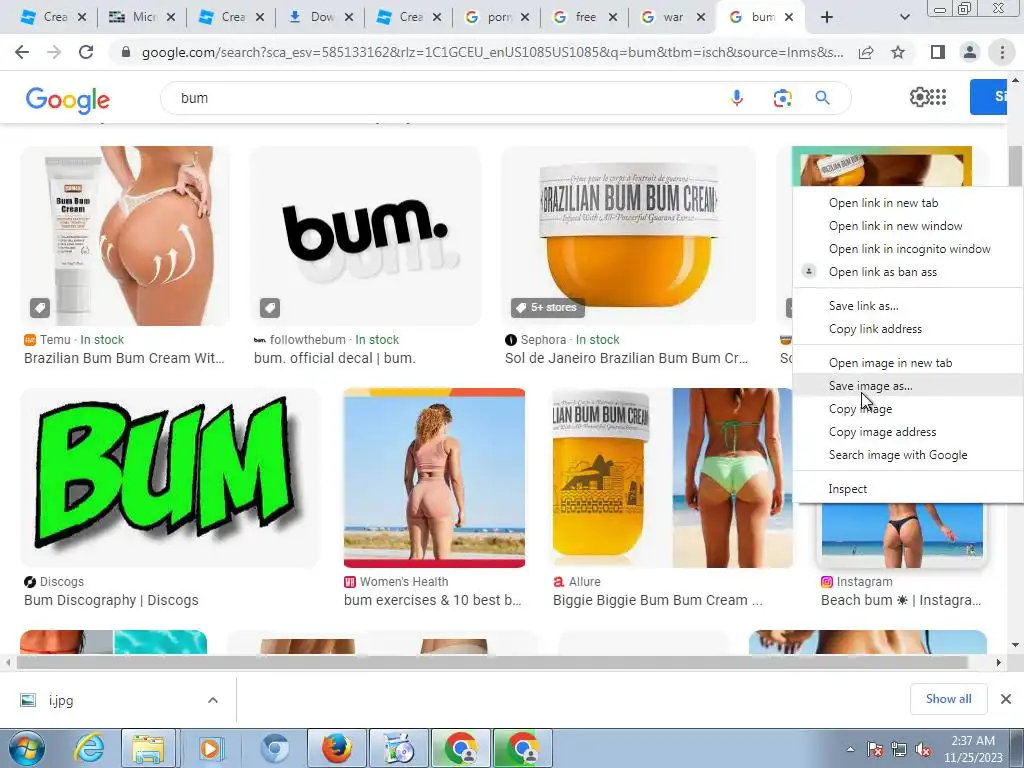Close the downloads bar
Image resolution: width=1024 pixels, height=768 pixels.
tap(1006, 699)
